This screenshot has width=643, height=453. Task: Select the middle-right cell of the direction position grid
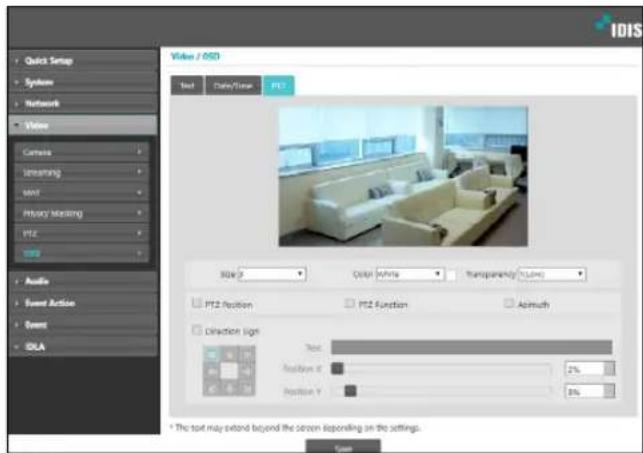click(246, 371)
